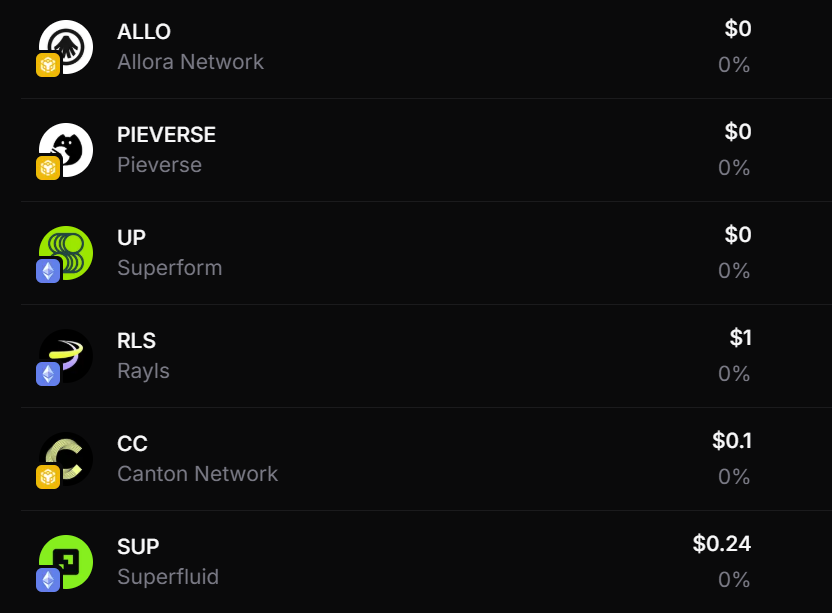
Task: Click BNB chain badge on ALLO
Action: tap(48, 65)
